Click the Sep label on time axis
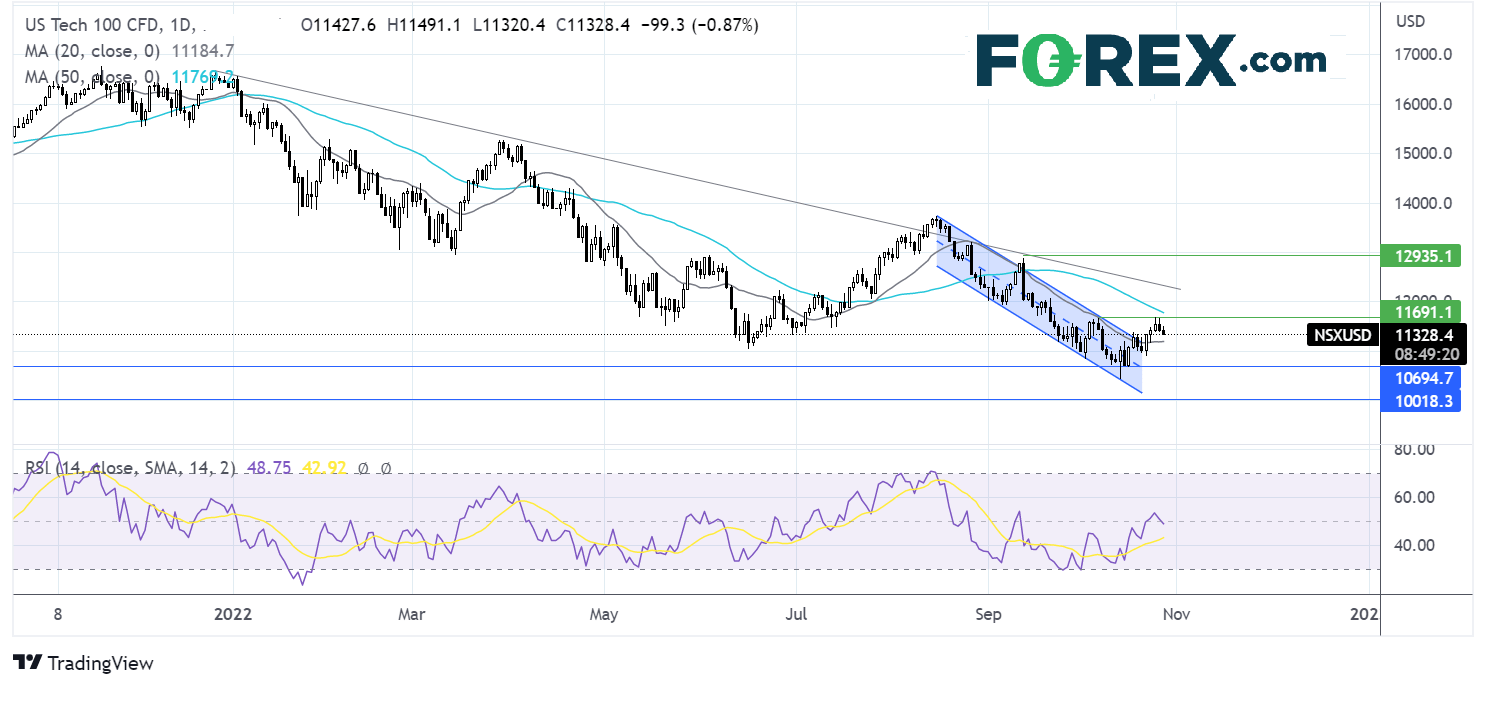Screen dimensions: 1490x728 click(x=988, y=613)
